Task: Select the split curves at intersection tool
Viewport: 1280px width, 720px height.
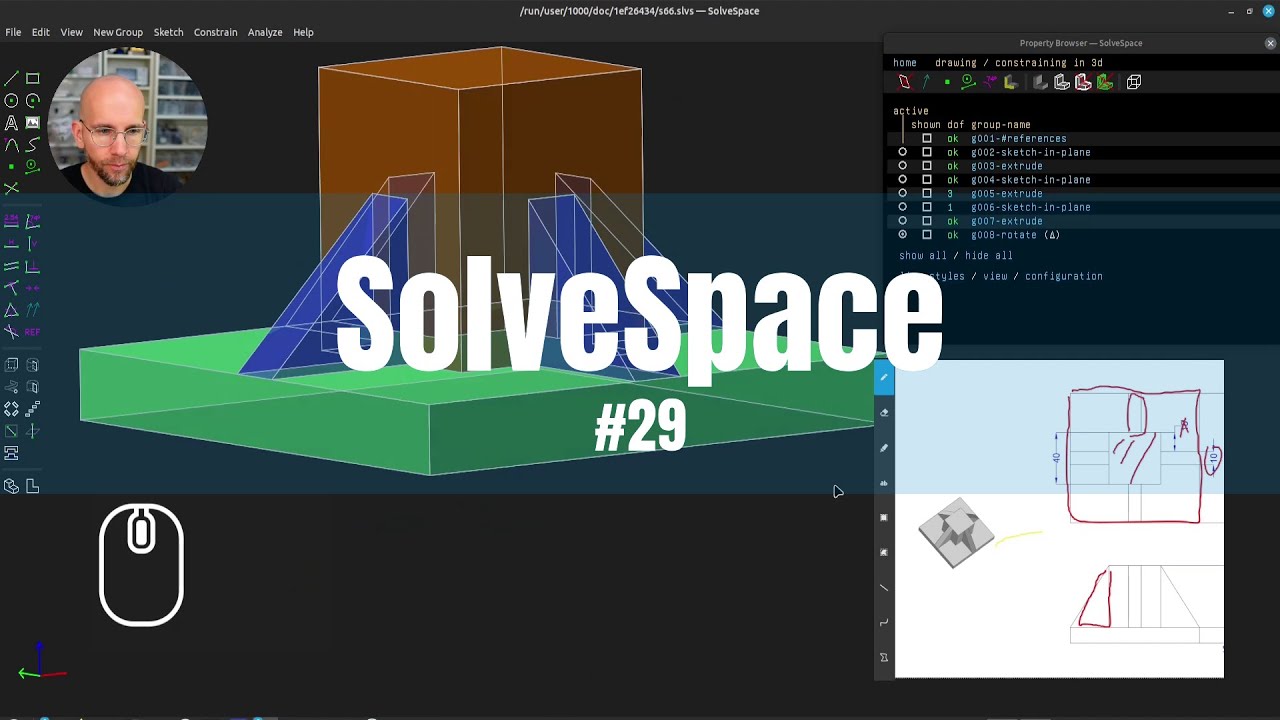Action: (11, 188)
